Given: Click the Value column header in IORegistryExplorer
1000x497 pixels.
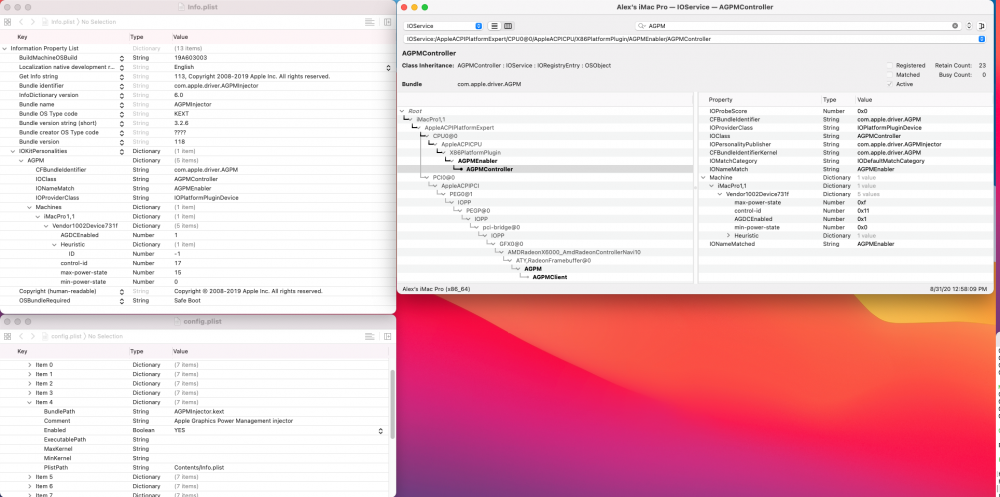Looking at the screenshot, I should [864, 100].
